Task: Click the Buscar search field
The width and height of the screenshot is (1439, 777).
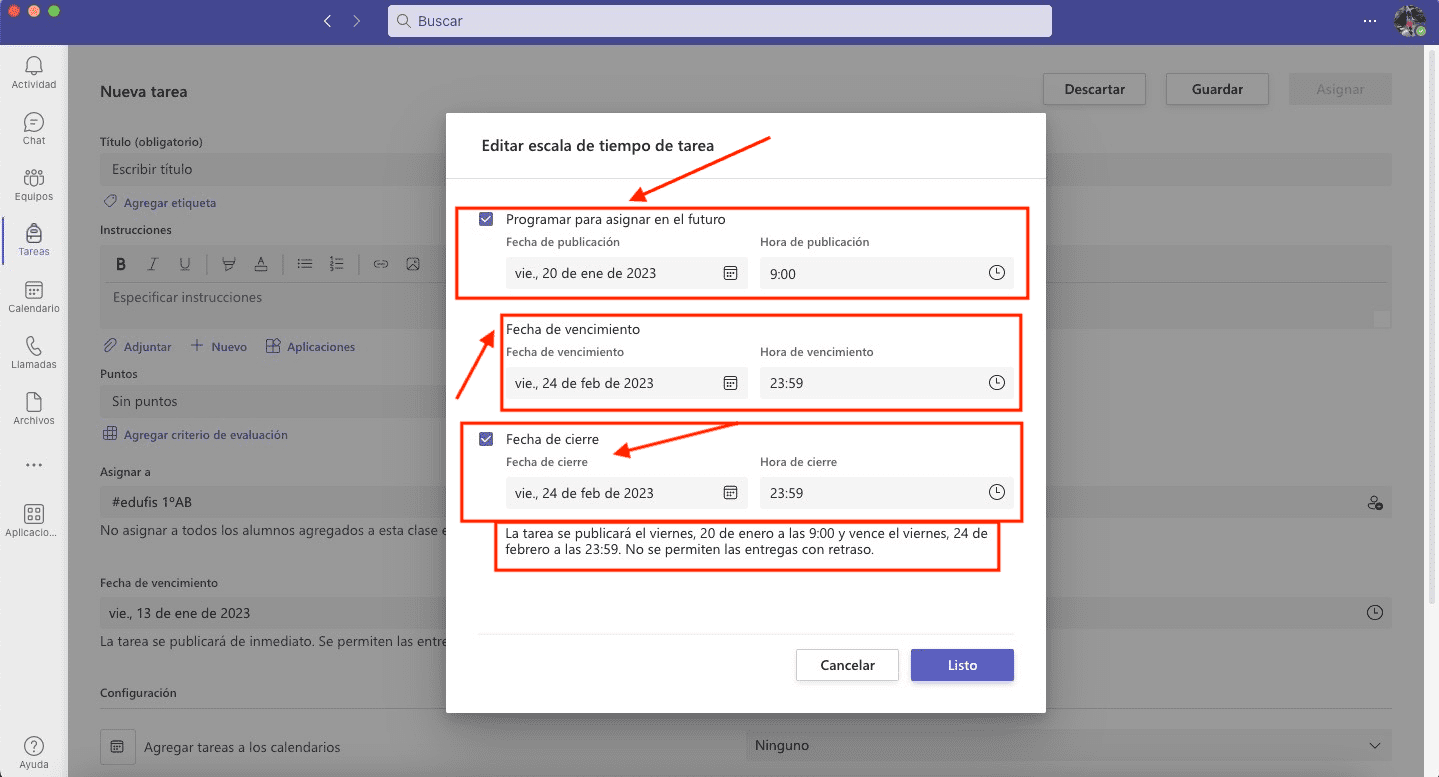Action: point(720,21)
